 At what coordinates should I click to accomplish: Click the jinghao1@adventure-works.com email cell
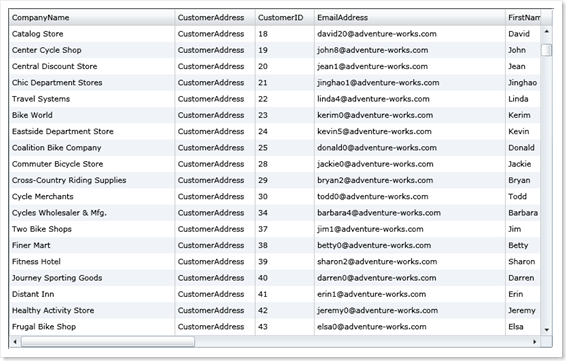tap(410, 83)
